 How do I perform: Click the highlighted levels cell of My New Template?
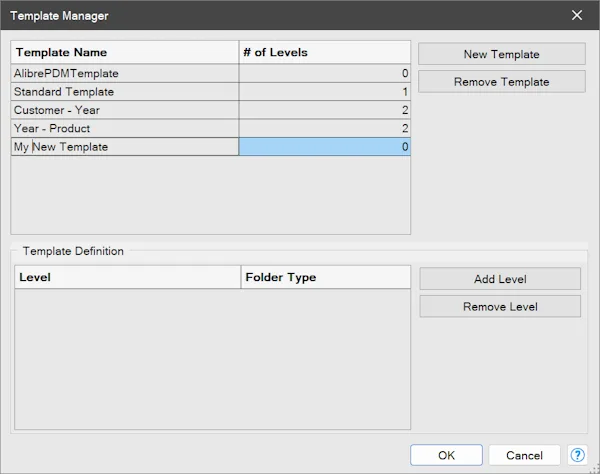pyautogui.click(x=324, y=147)
